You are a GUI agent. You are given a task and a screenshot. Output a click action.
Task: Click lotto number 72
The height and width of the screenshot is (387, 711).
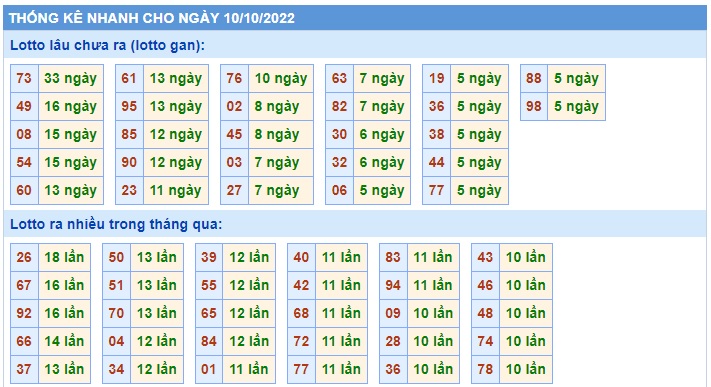click(301, 342)
